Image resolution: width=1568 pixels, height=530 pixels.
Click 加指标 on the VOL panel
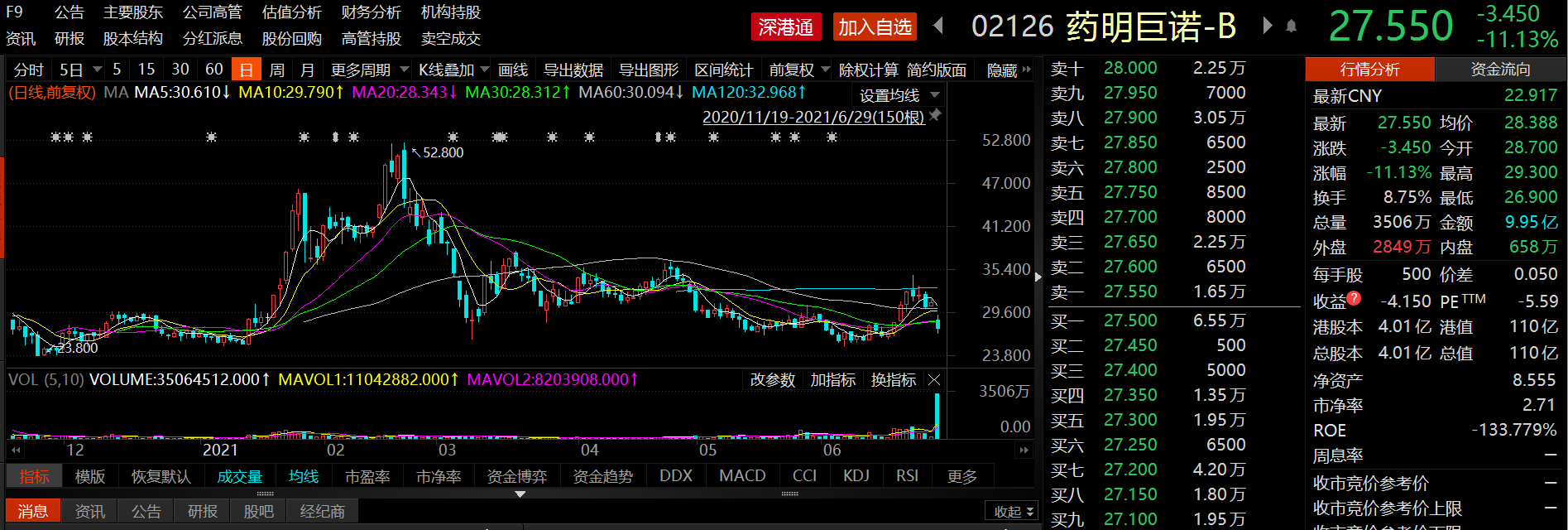pyautogui.click(x=832, y=380)
